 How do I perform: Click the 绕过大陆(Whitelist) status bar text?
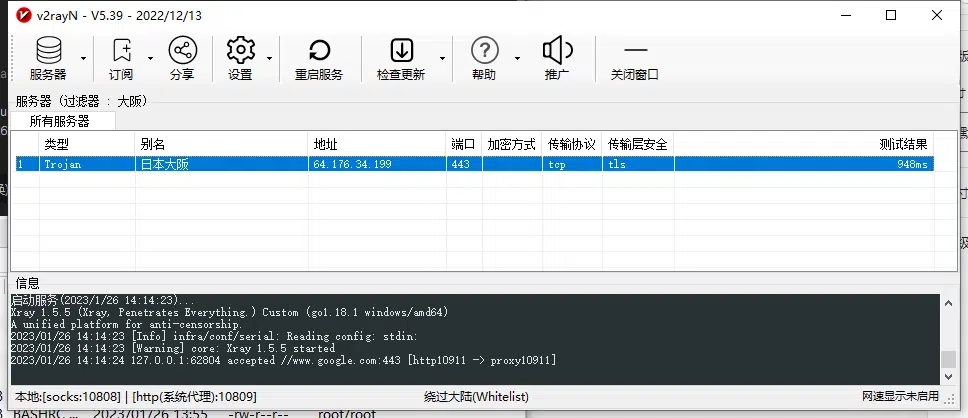[476, 397]
